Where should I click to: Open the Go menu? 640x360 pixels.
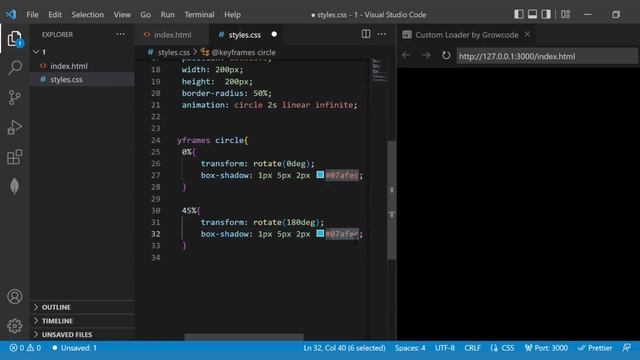tap(145, 15)
